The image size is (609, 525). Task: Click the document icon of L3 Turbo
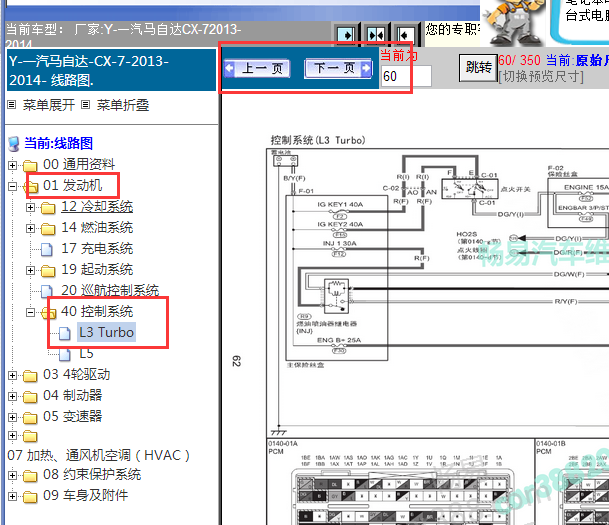[65, 333]
